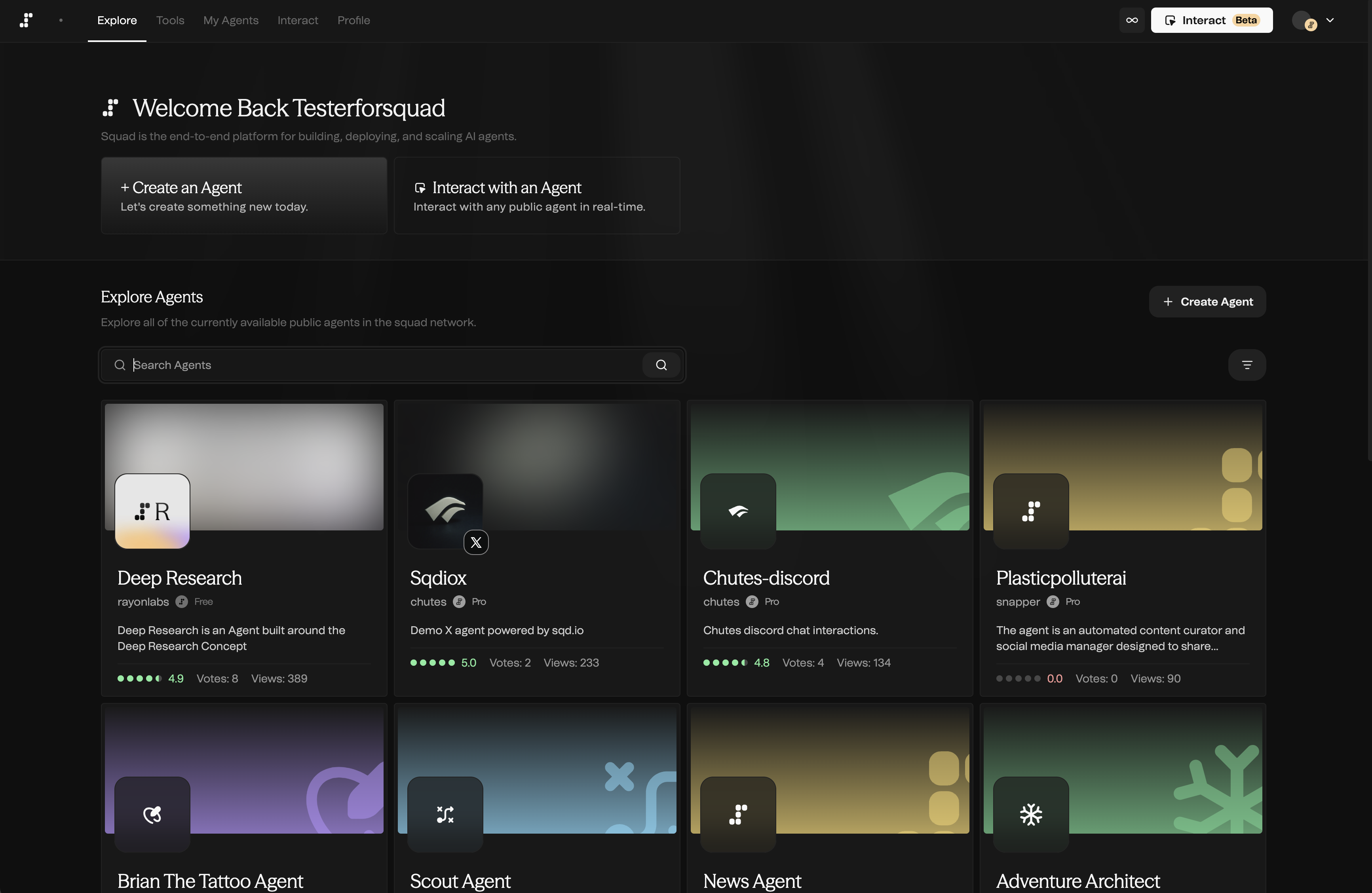Click the Chutes-discord agent avatar icon
This screenshot has height=893, width=1372.
pos(738,511)
